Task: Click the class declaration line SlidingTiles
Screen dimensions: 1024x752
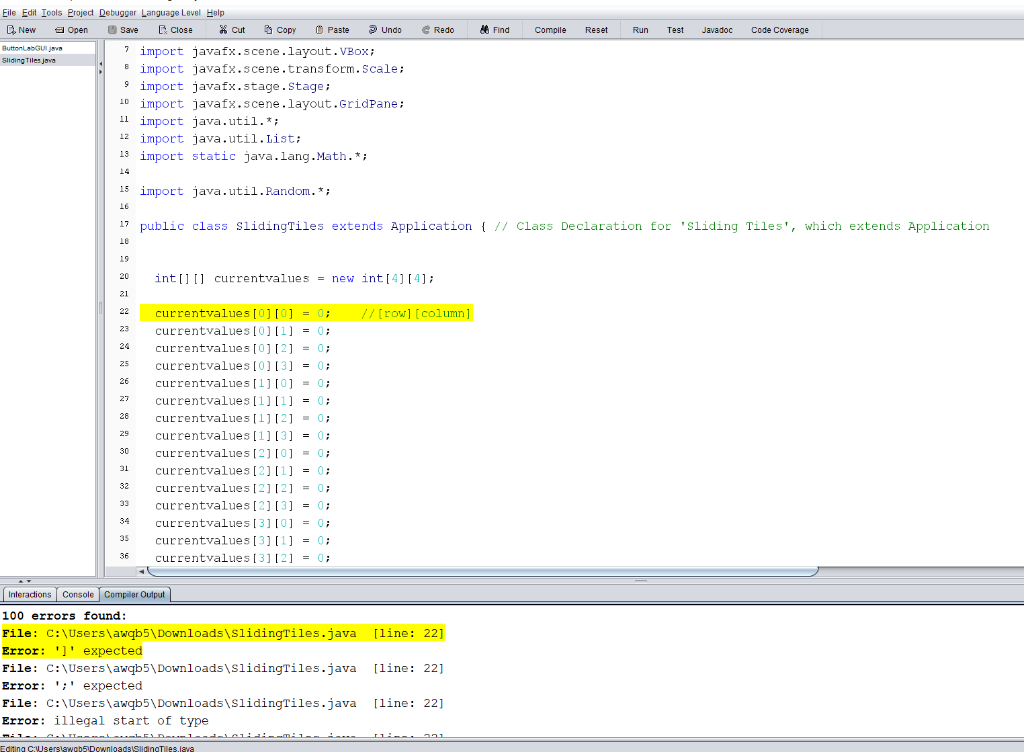Action: click(x=564, y=226)
